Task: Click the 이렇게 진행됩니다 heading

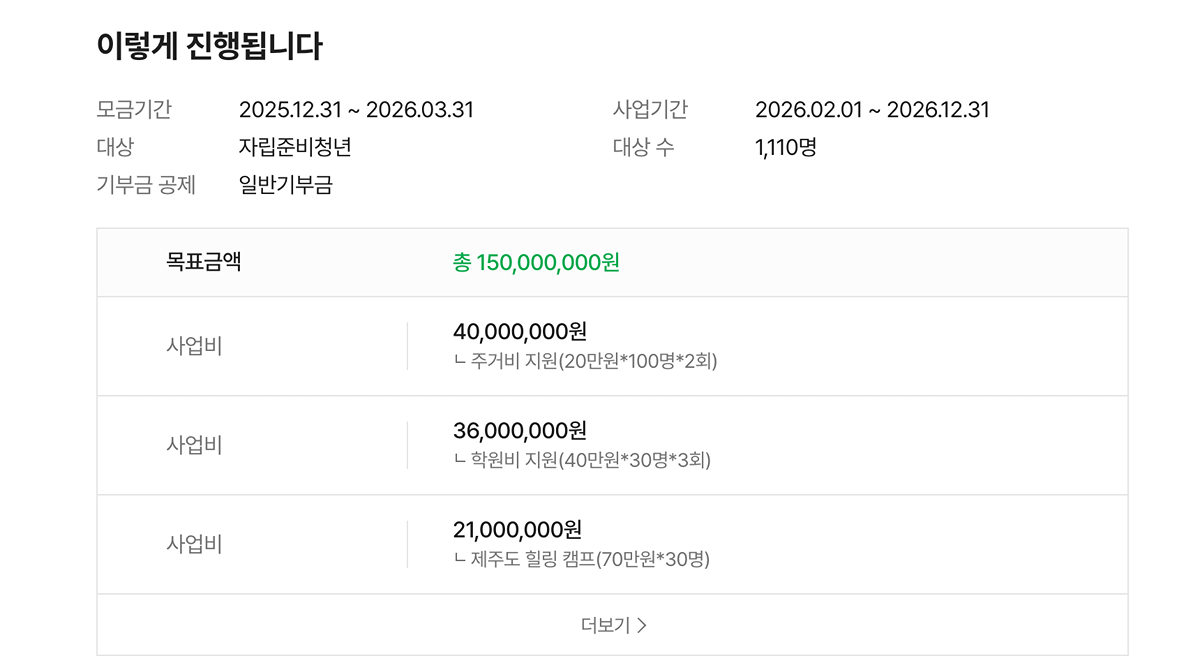Action: (209, 46)
